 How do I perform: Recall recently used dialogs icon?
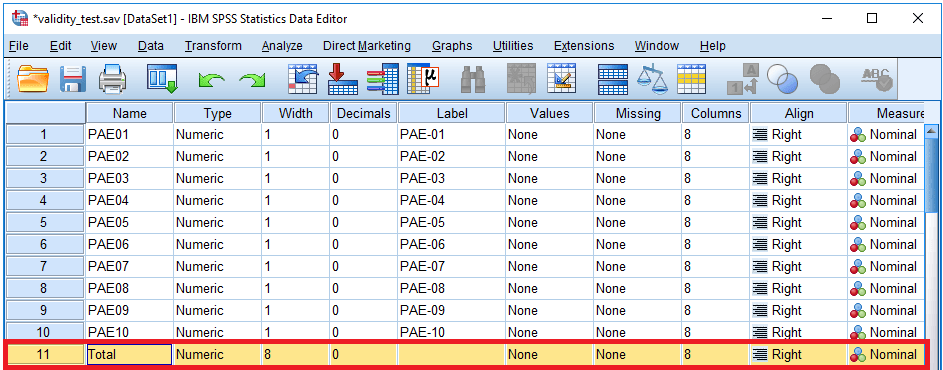tap(162, 79)
